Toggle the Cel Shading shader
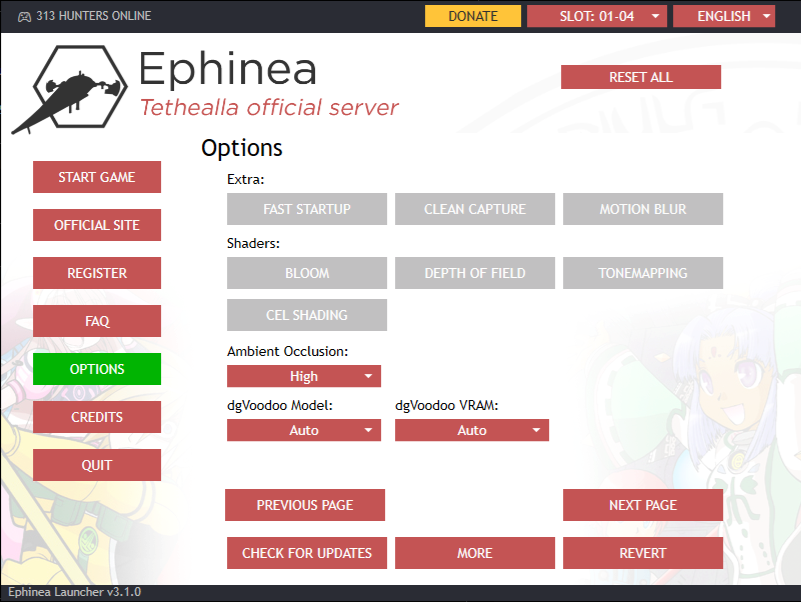The image size is (801, 602). 307,315
